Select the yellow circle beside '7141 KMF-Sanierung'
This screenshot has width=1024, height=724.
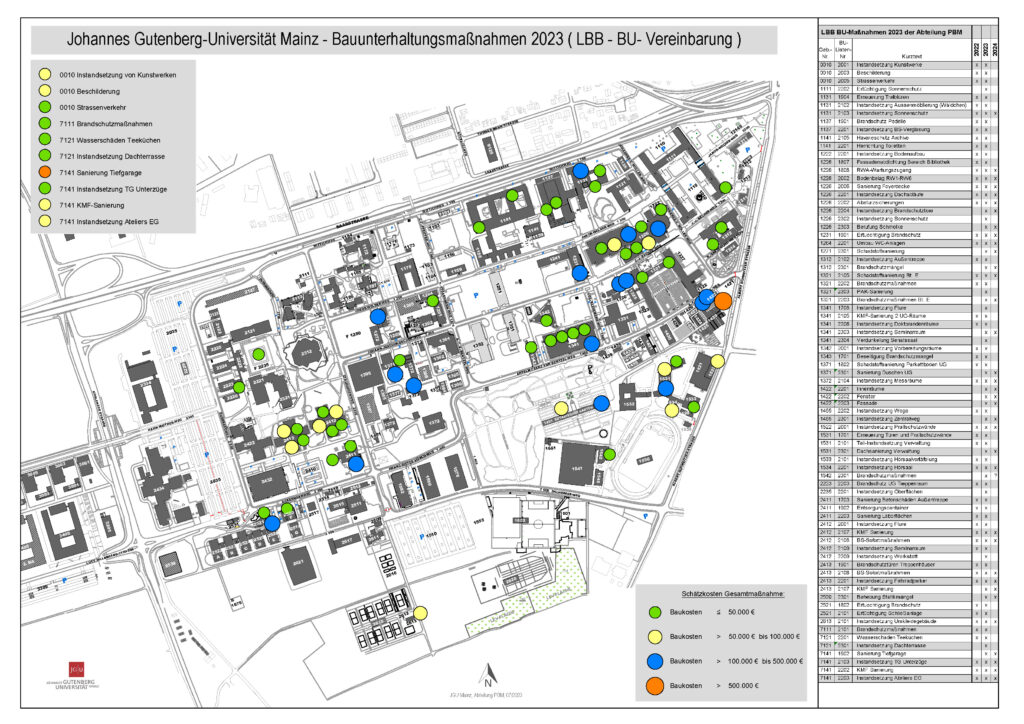tap(44, 205)
